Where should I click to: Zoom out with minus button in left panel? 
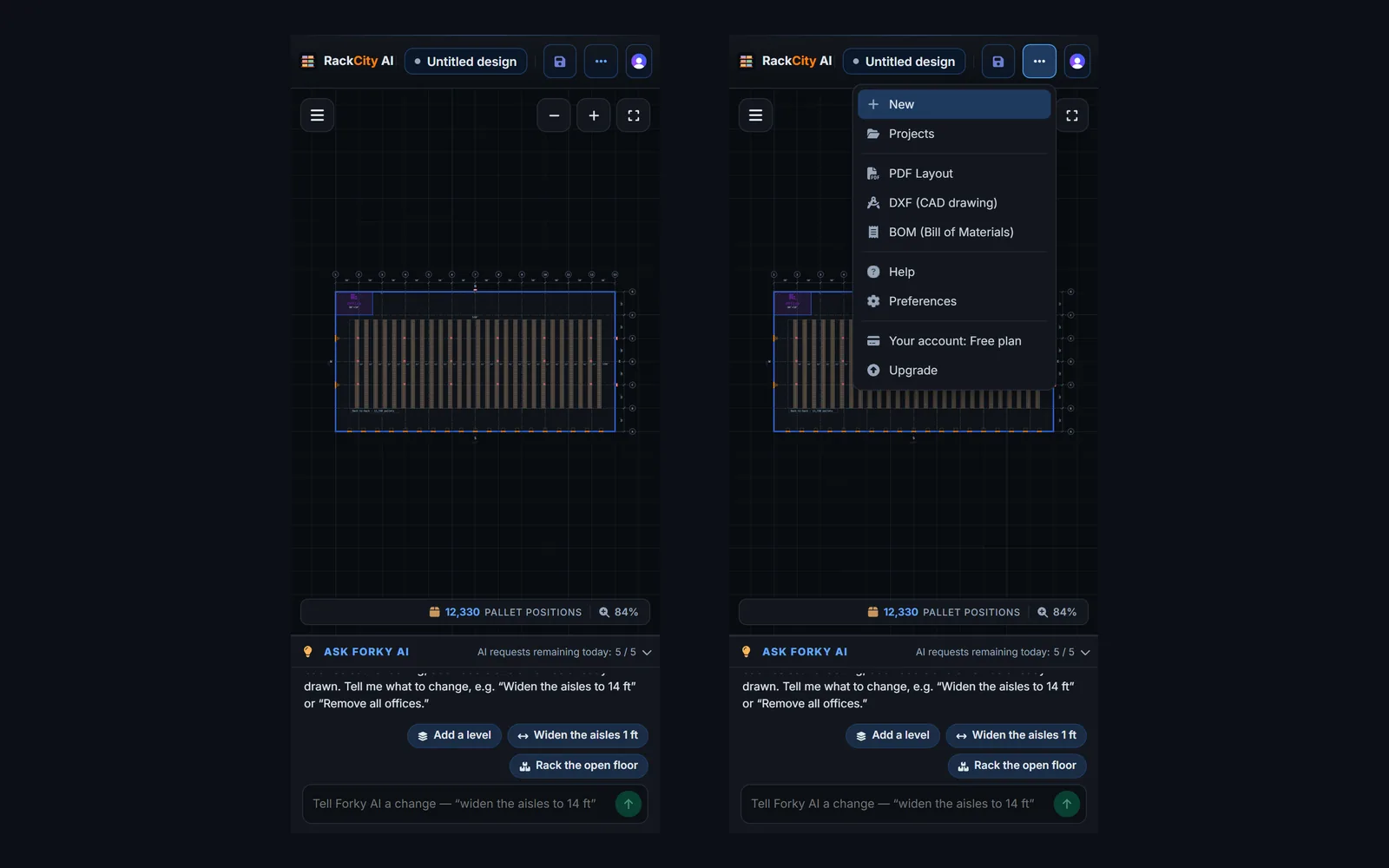554,115
